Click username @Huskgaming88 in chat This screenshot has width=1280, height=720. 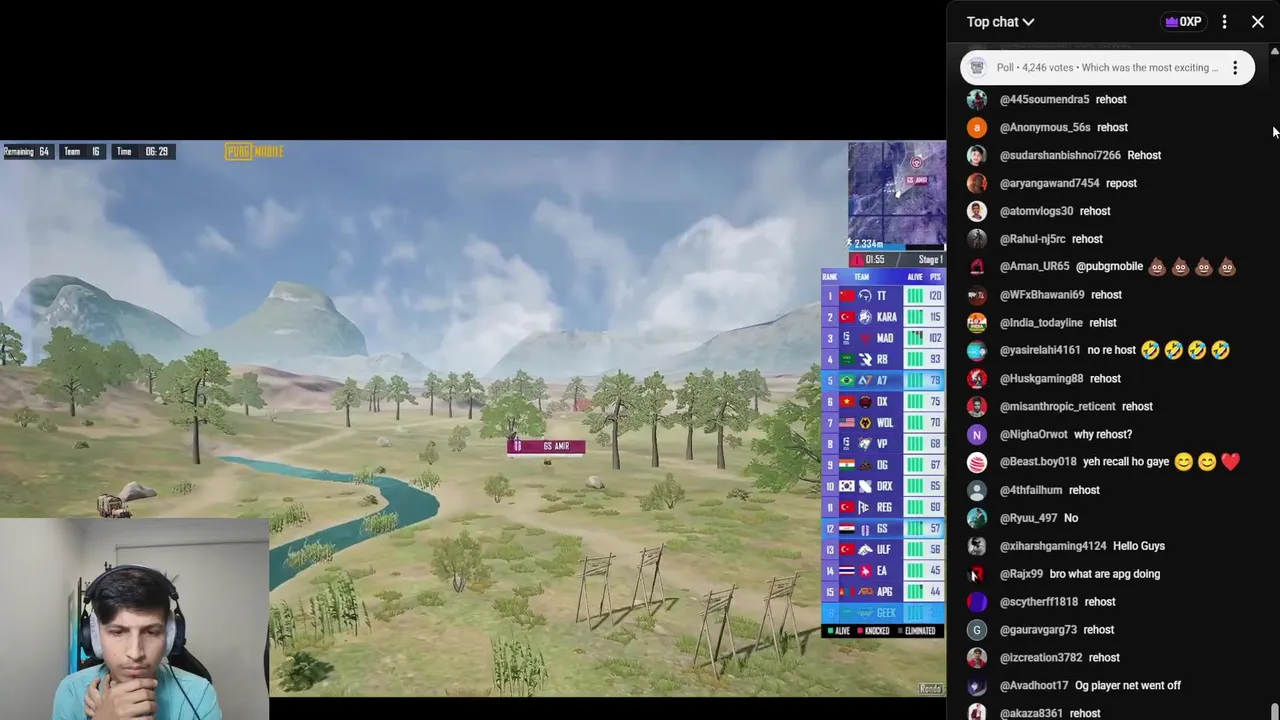coord(1041,378)
